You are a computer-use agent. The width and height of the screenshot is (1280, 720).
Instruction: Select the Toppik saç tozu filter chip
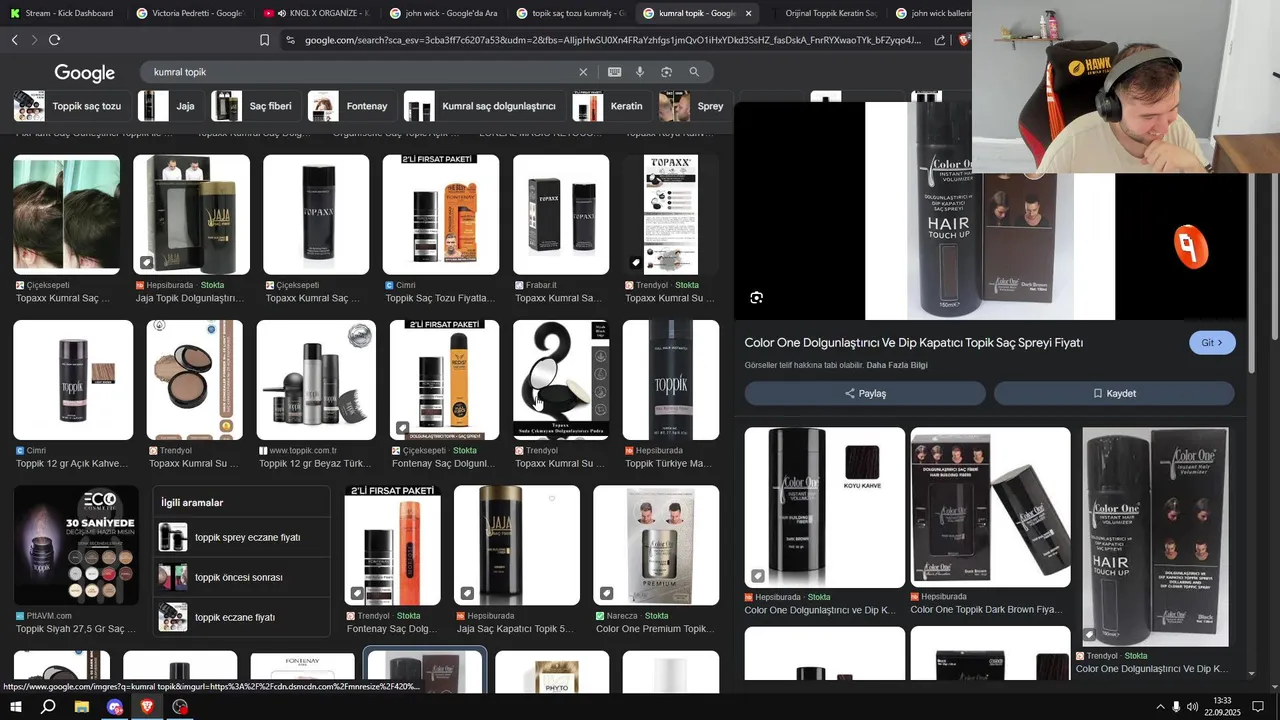pyautogui.click(x=68, y=106)
